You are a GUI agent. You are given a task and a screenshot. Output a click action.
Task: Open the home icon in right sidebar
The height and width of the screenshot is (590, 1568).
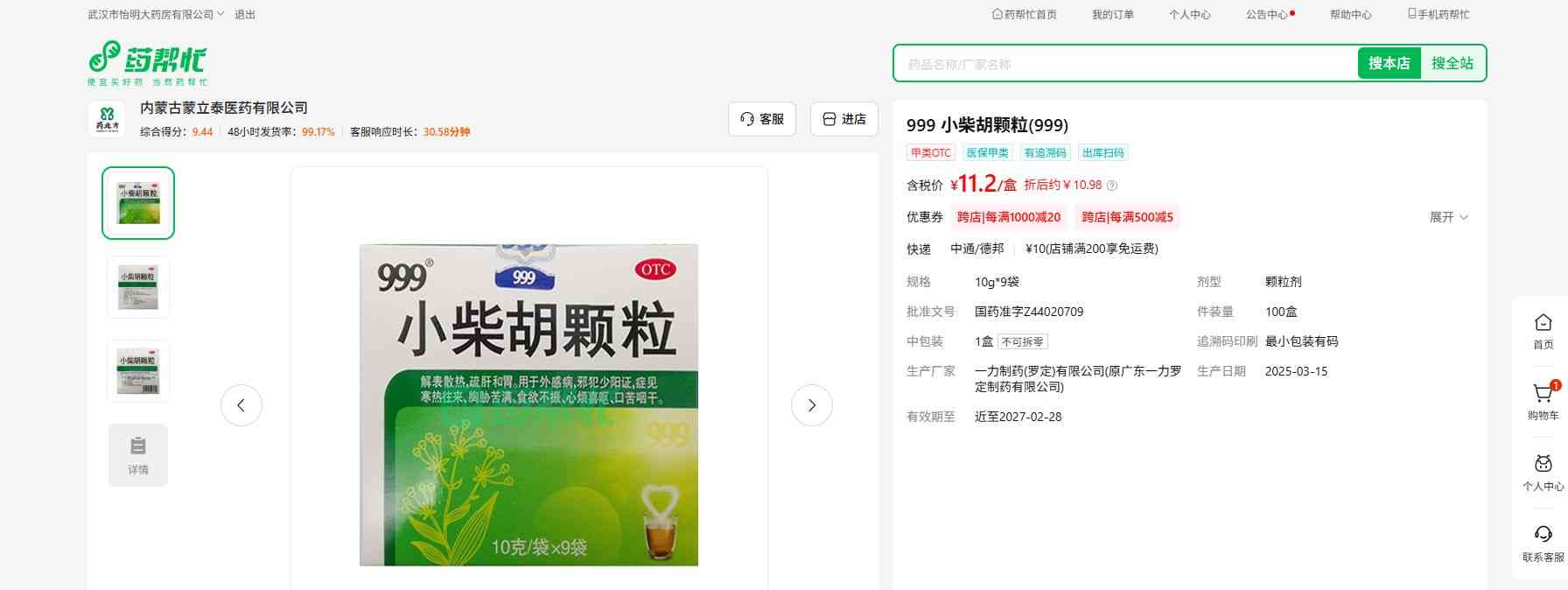tap(1543, 323)
